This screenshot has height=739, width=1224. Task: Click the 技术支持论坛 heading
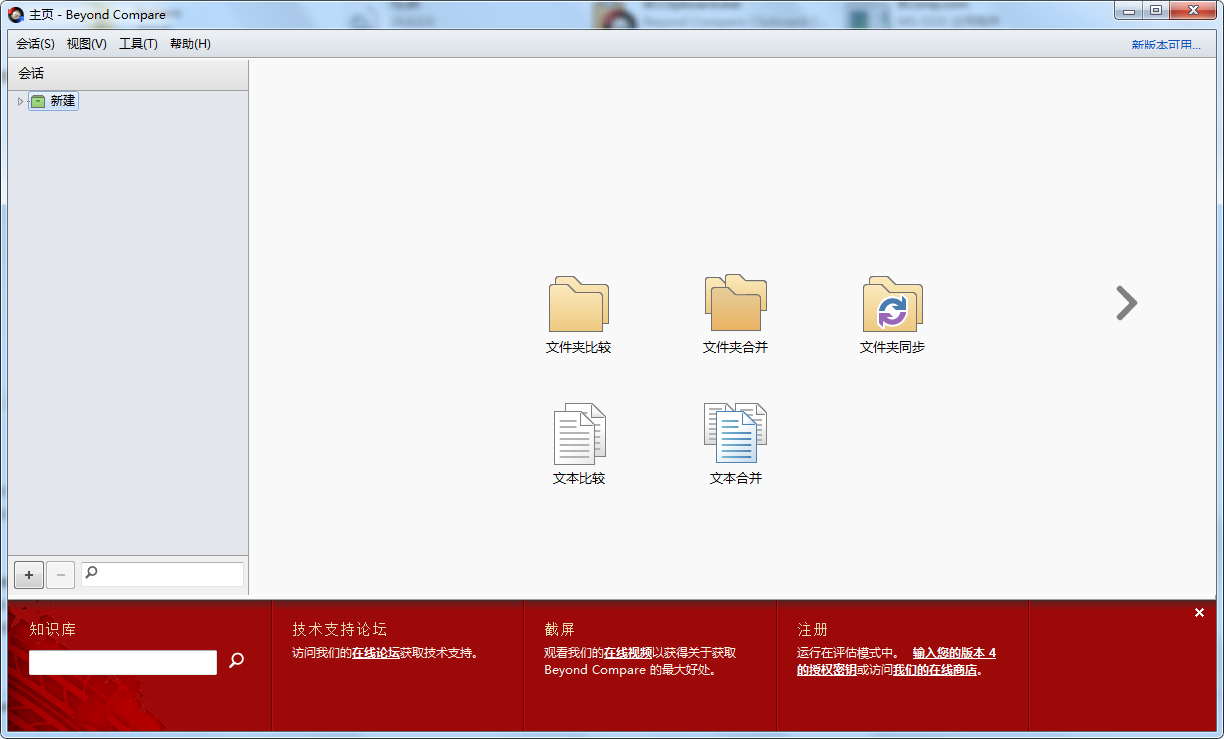(340, 630)
